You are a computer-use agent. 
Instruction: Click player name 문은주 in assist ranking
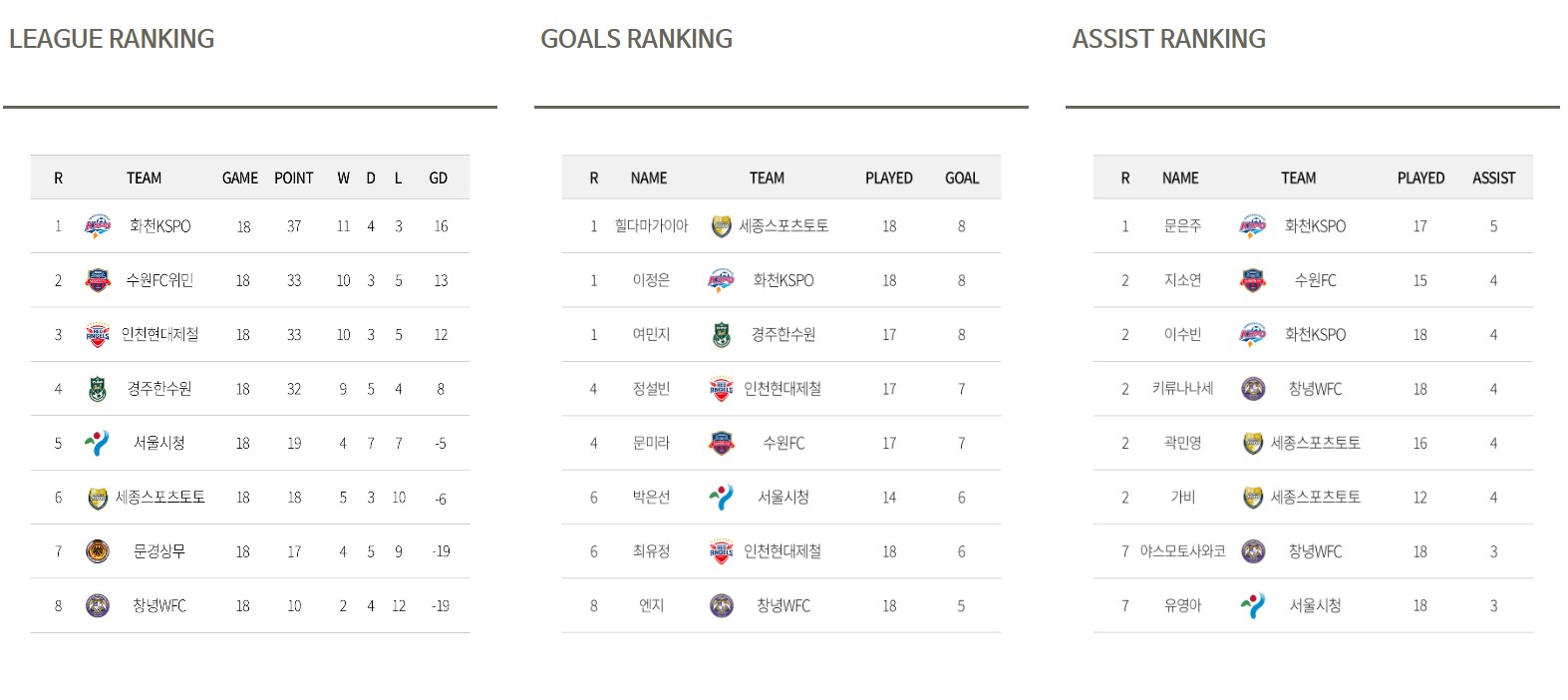pos(1182,226)
